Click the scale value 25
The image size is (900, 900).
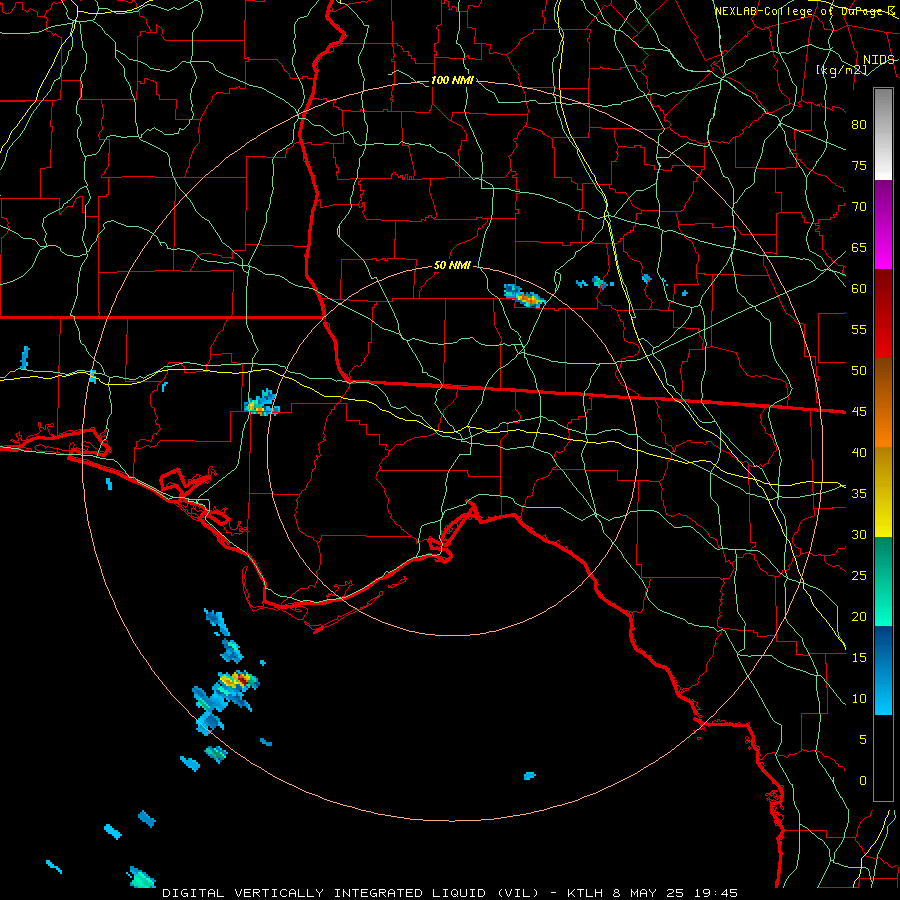(x=859, y=576)
